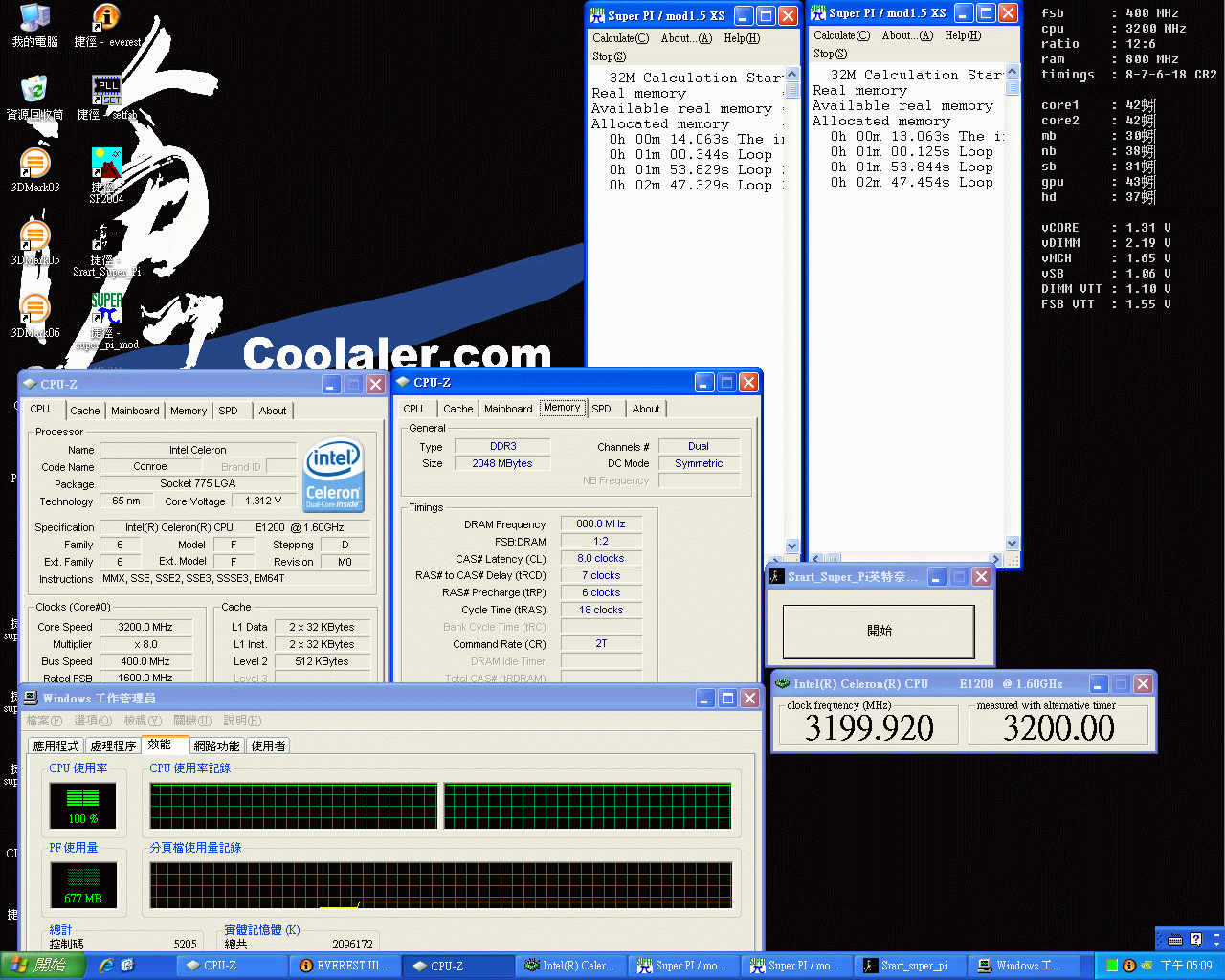Click the 開始 button in Srart_Super_Pi window
This screenshot has height=980, width=1225.
tap(879, 632)
